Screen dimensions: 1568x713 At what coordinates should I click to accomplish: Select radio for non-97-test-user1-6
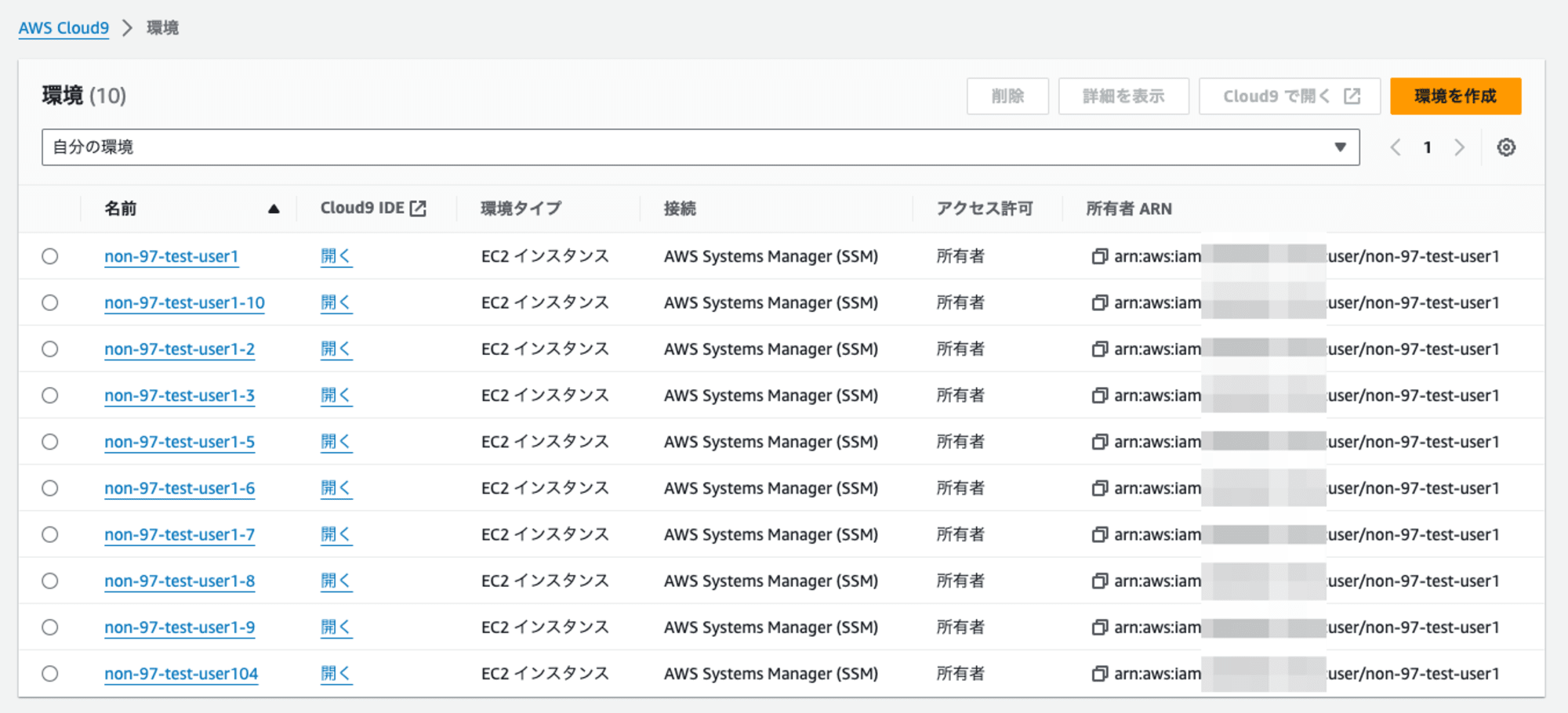50,488
